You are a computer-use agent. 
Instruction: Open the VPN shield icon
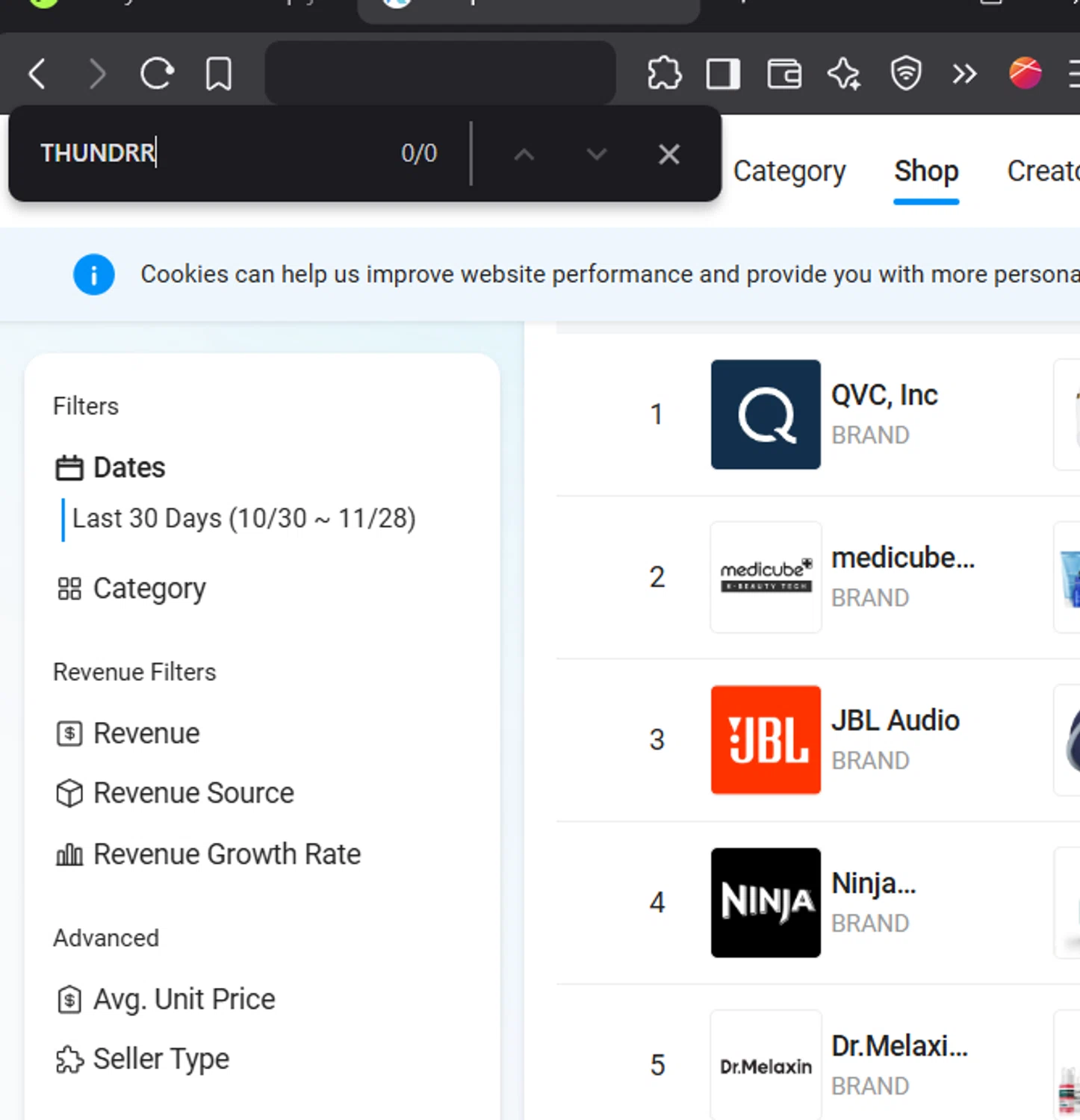pos(906,74)
